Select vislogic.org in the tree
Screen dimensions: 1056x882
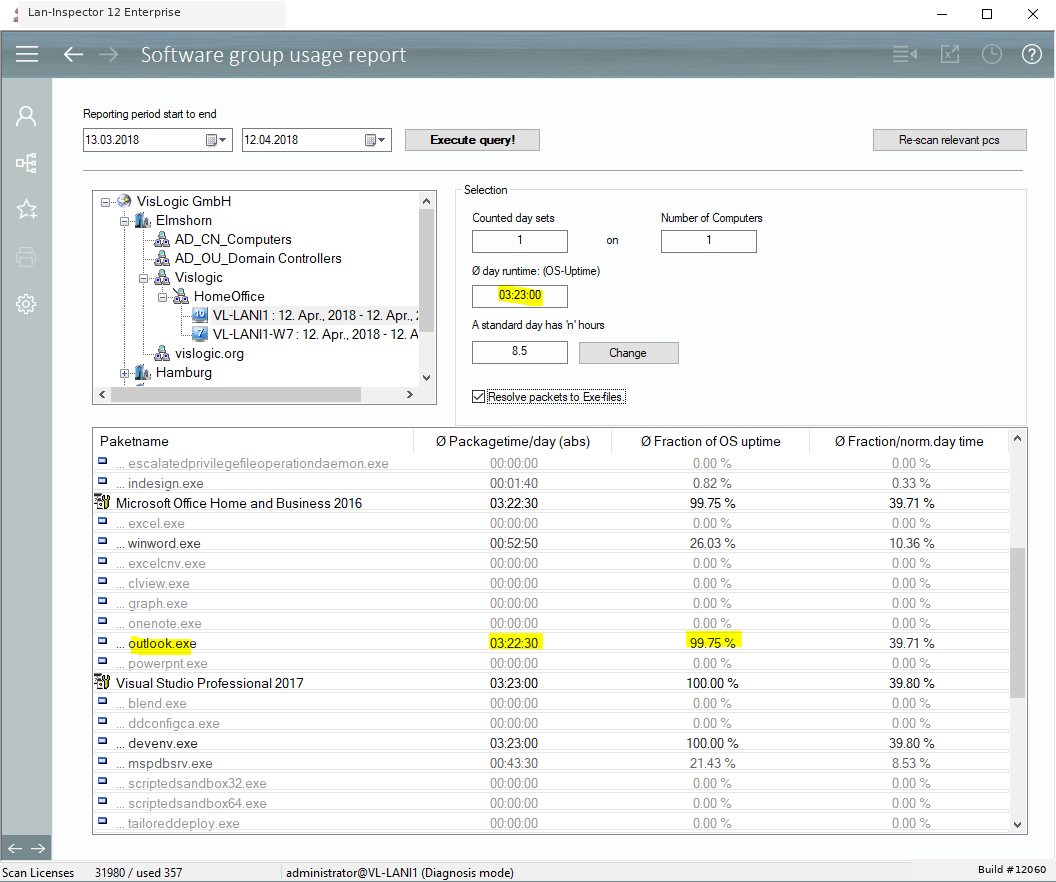pyautogui.click(x=209, y=353)
